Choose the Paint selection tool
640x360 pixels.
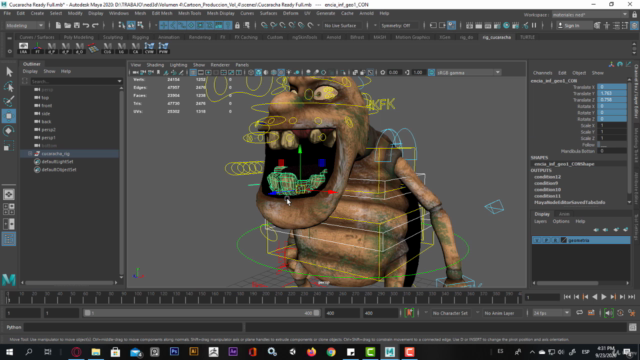9,101
